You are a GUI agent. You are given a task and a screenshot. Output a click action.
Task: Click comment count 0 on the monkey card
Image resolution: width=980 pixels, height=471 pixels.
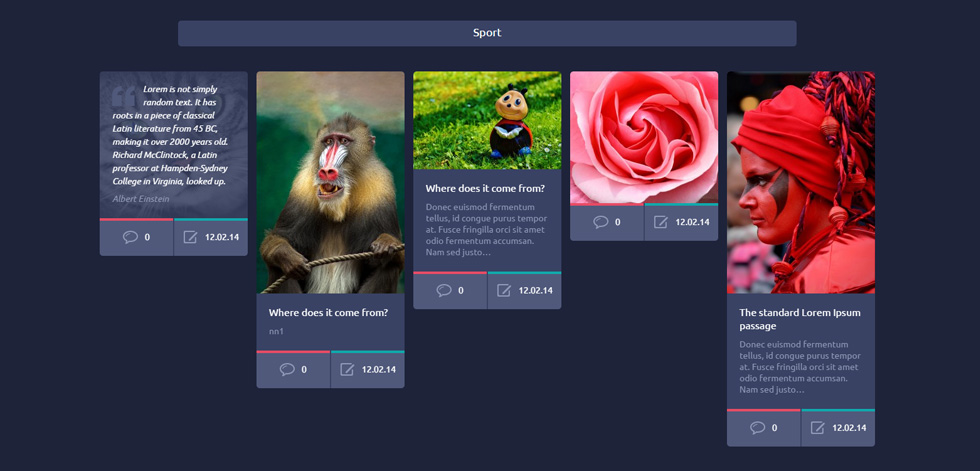304,370
